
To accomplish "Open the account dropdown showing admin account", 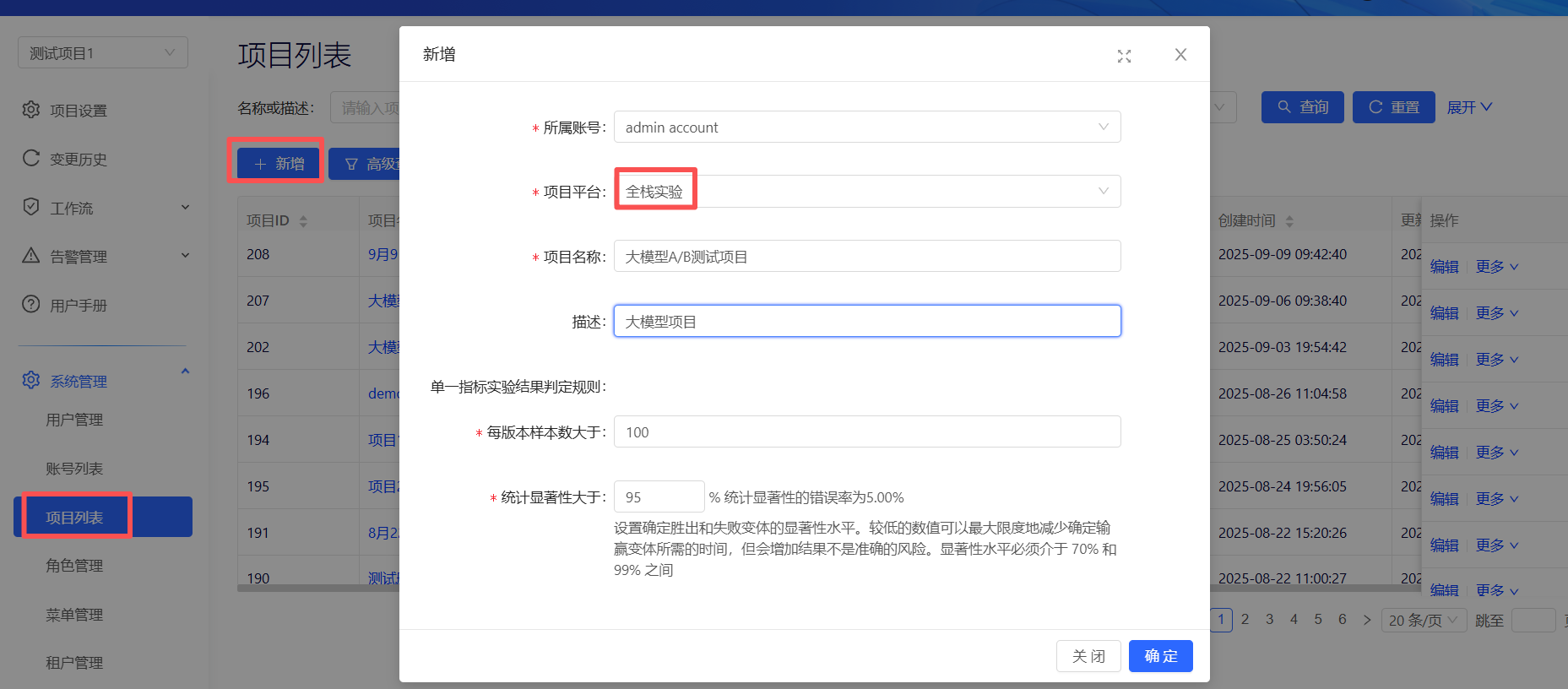I will click(x=866, y=127).
